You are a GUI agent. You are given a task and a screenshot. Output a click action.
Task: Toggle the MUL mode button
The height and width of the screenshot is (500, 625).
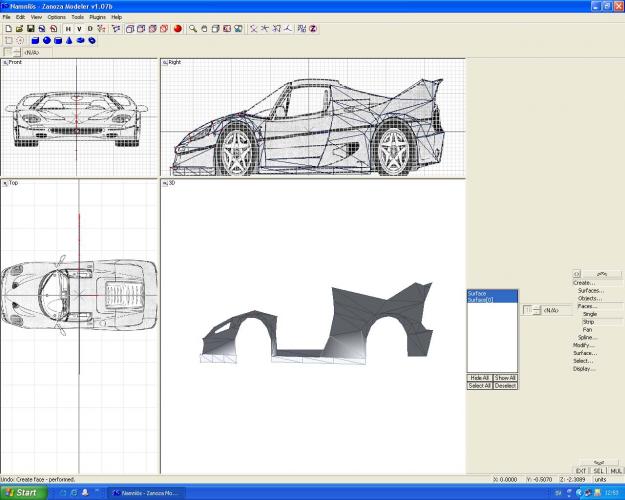[615, 470]
